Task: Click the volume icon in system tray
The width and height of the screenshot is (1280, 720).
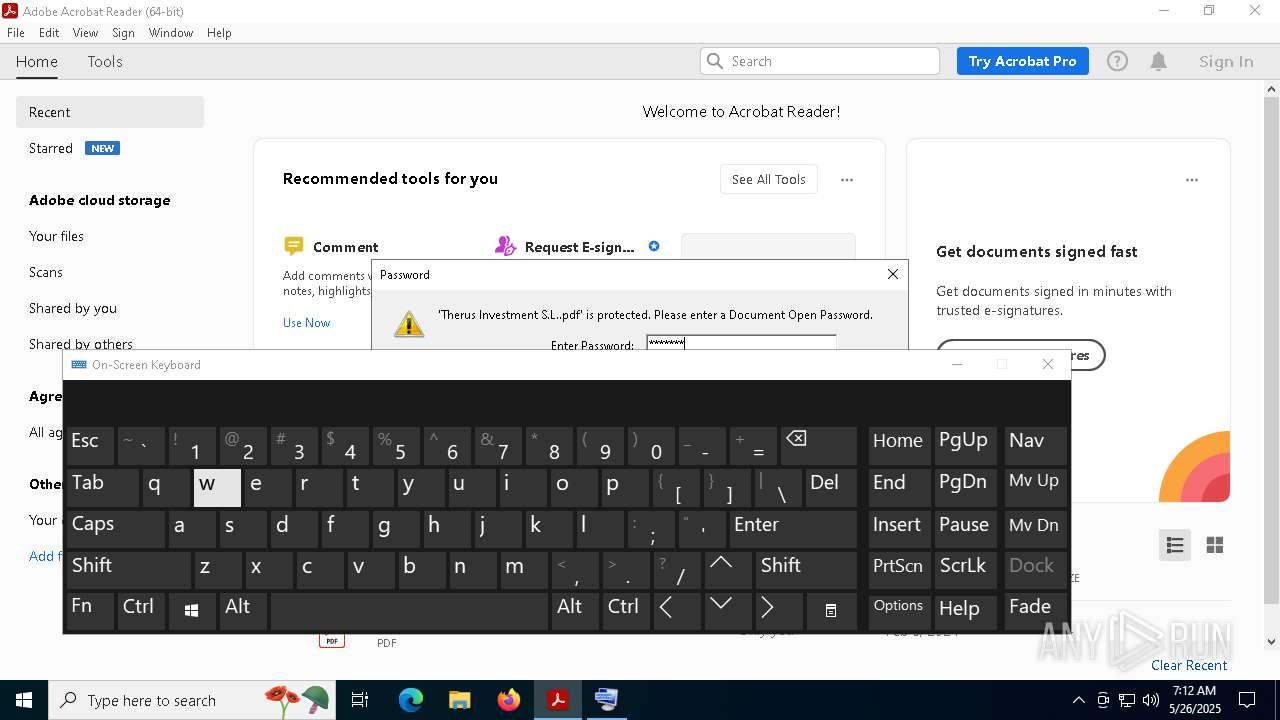Action: [x=1151, y=700]
